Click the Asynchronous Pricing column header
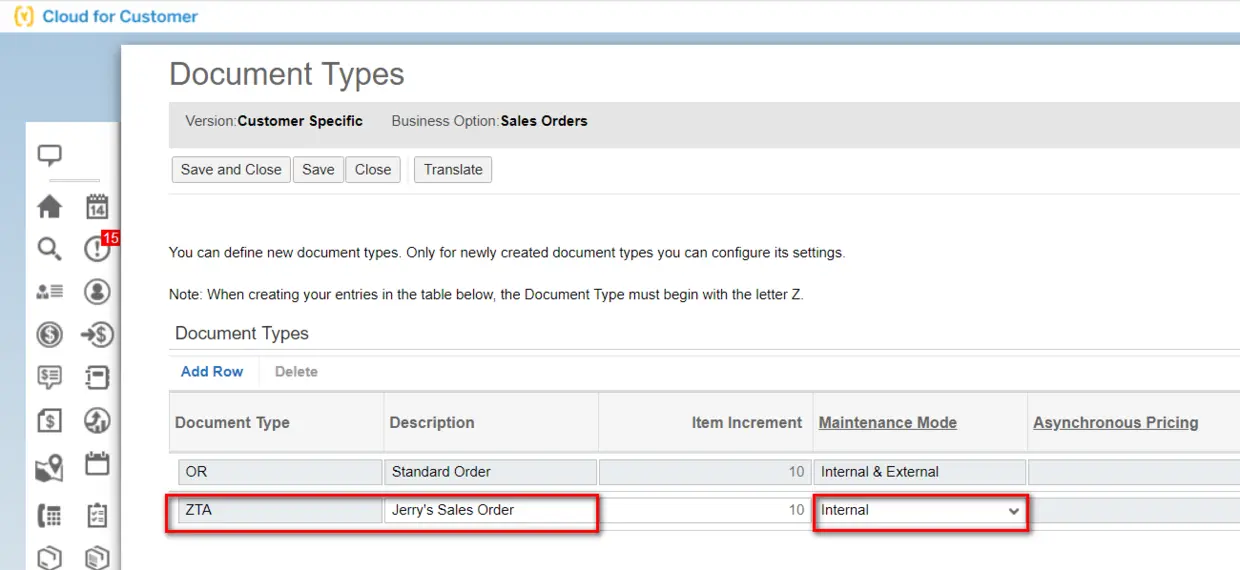1240x570 pixels. (x=1115, y=422)
